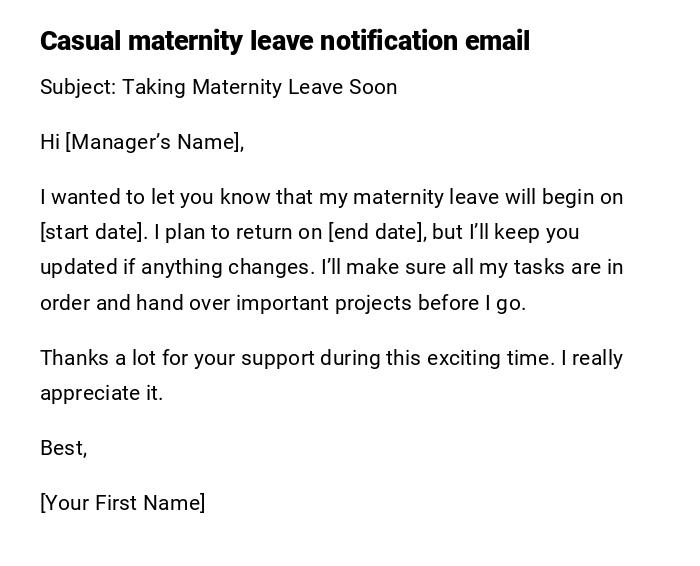Click the '[start date]' placeholder
Image resolution: width=700 pixels, height=566 pixels.
tap(91, 232)
